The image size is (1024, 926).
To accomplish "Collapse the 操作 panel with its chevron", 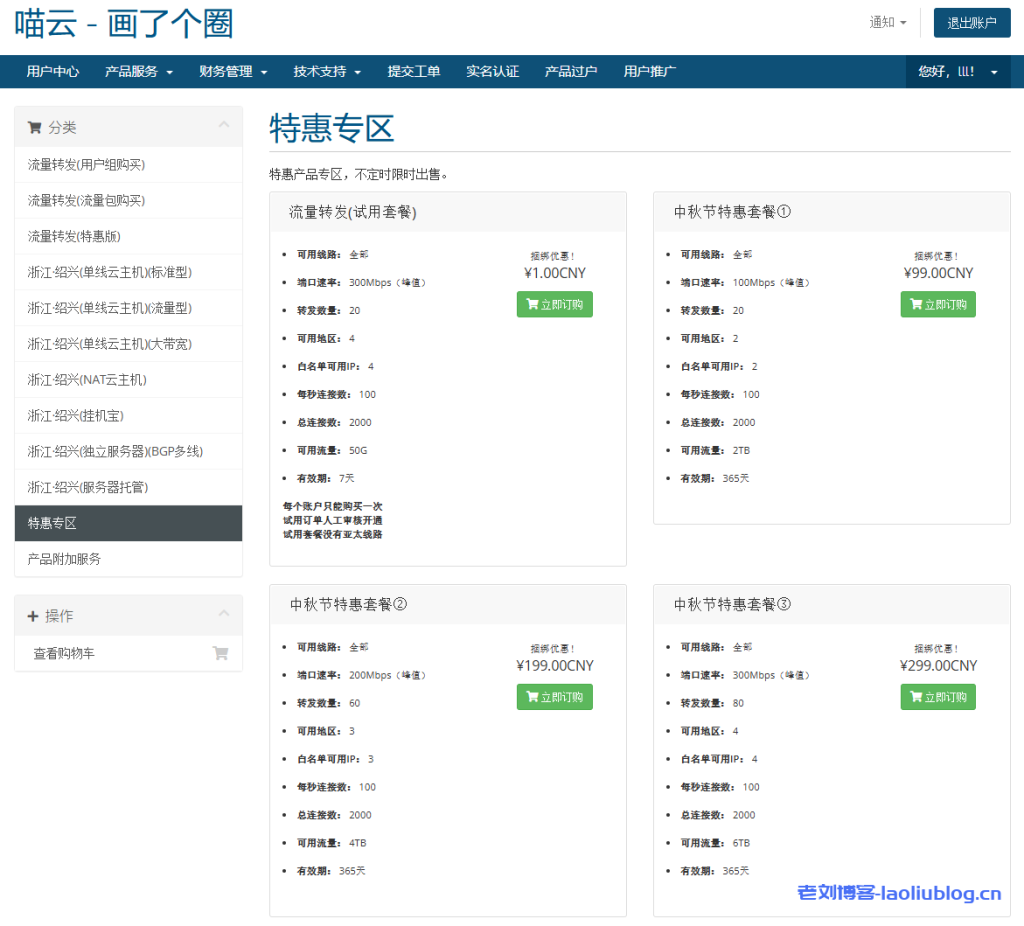I will [x=224, y=614].
